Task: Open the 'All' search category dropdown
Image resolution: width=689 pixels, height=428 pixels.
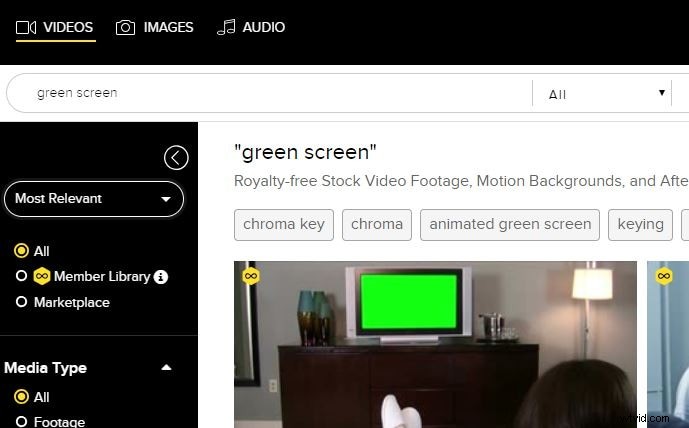Action: coord(602,93)
